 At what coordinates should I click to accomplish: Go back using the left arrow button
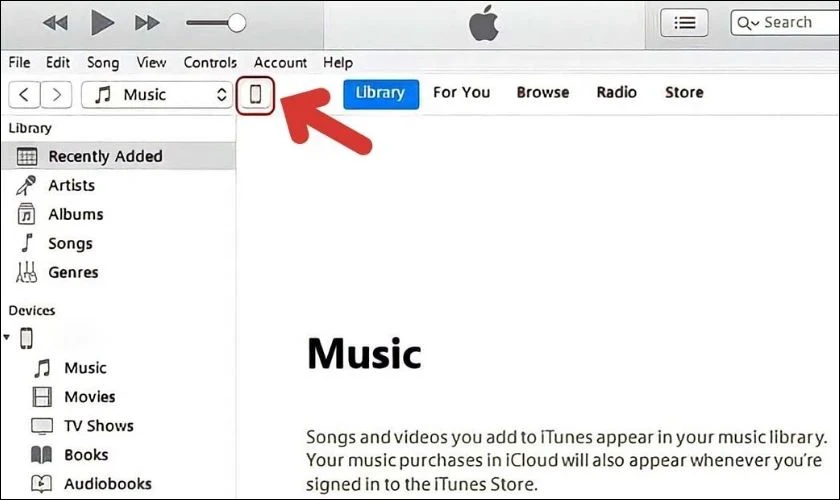tap(24, 95)
